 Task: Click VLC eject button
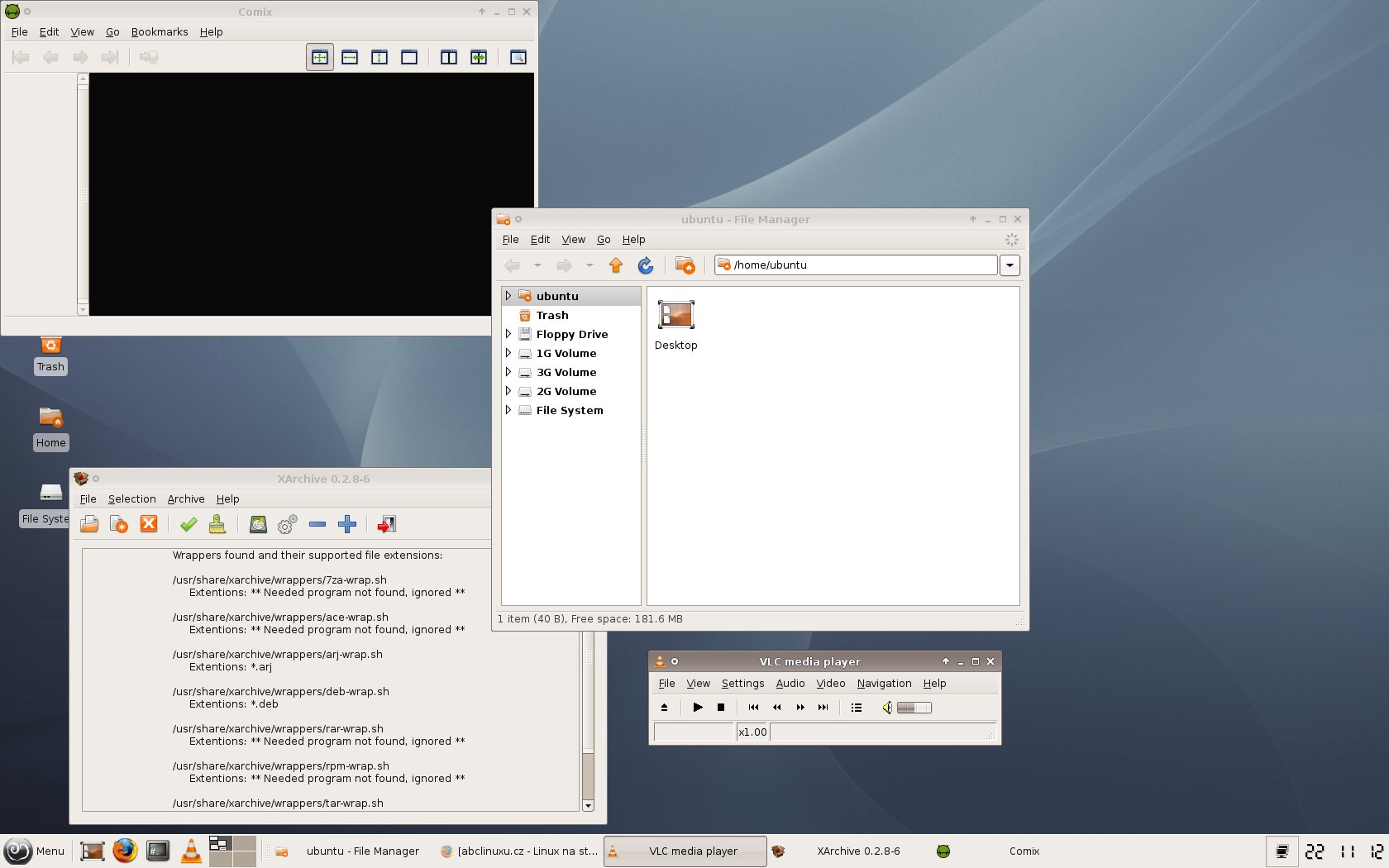pyautogui.click(x=664, y=708)
